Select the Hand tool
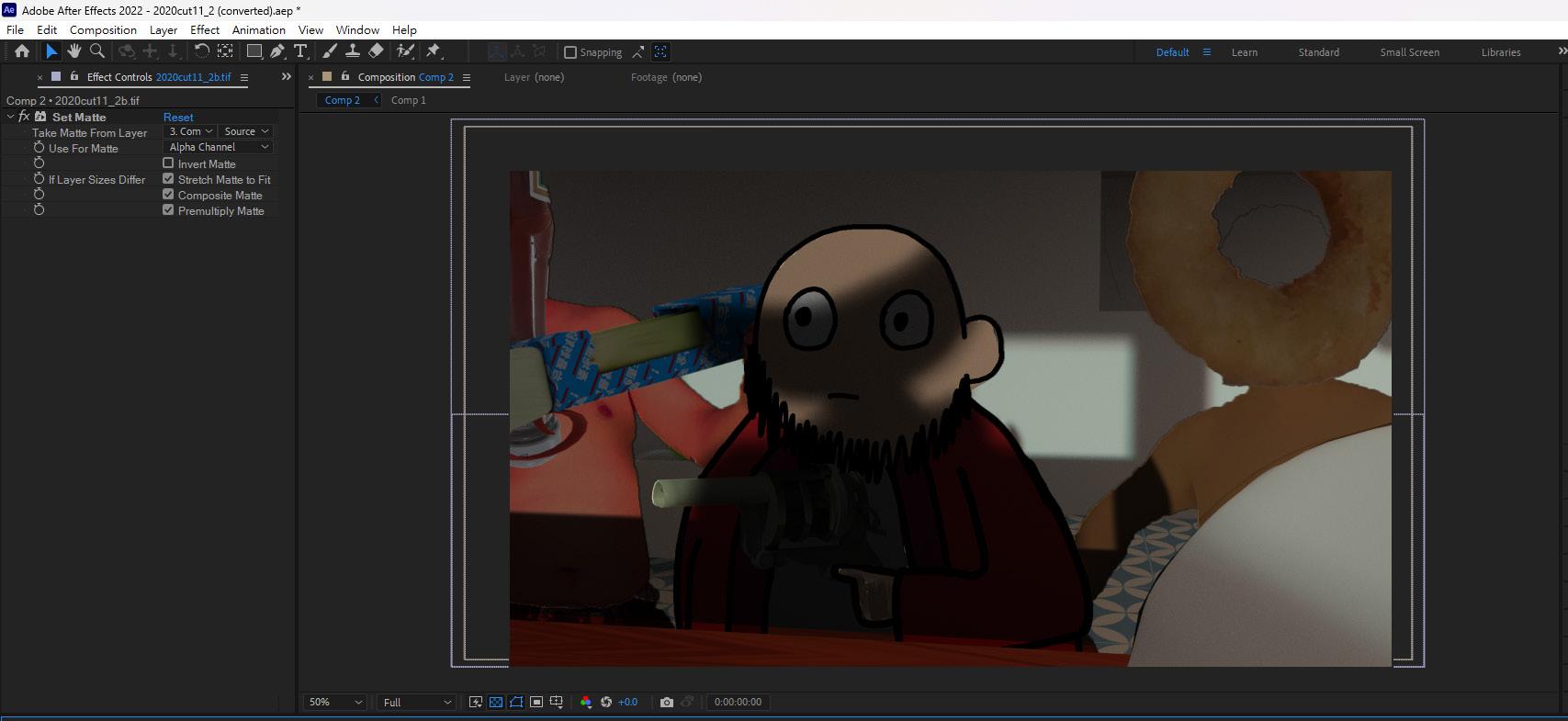This screenshot has width=1568, height=721. 74,51
